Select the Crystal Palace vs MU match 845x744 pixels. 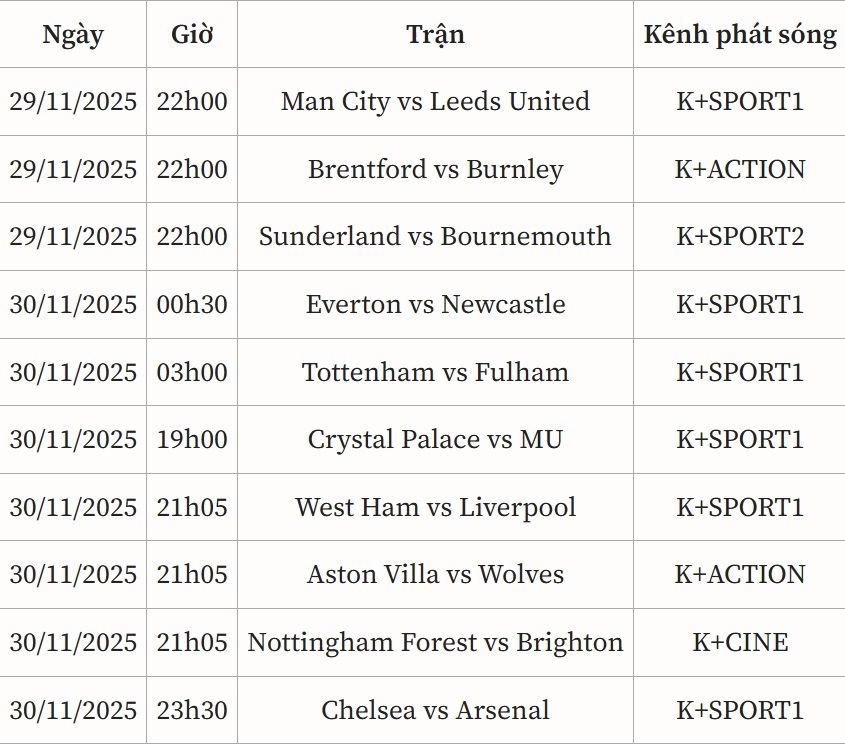435,440
